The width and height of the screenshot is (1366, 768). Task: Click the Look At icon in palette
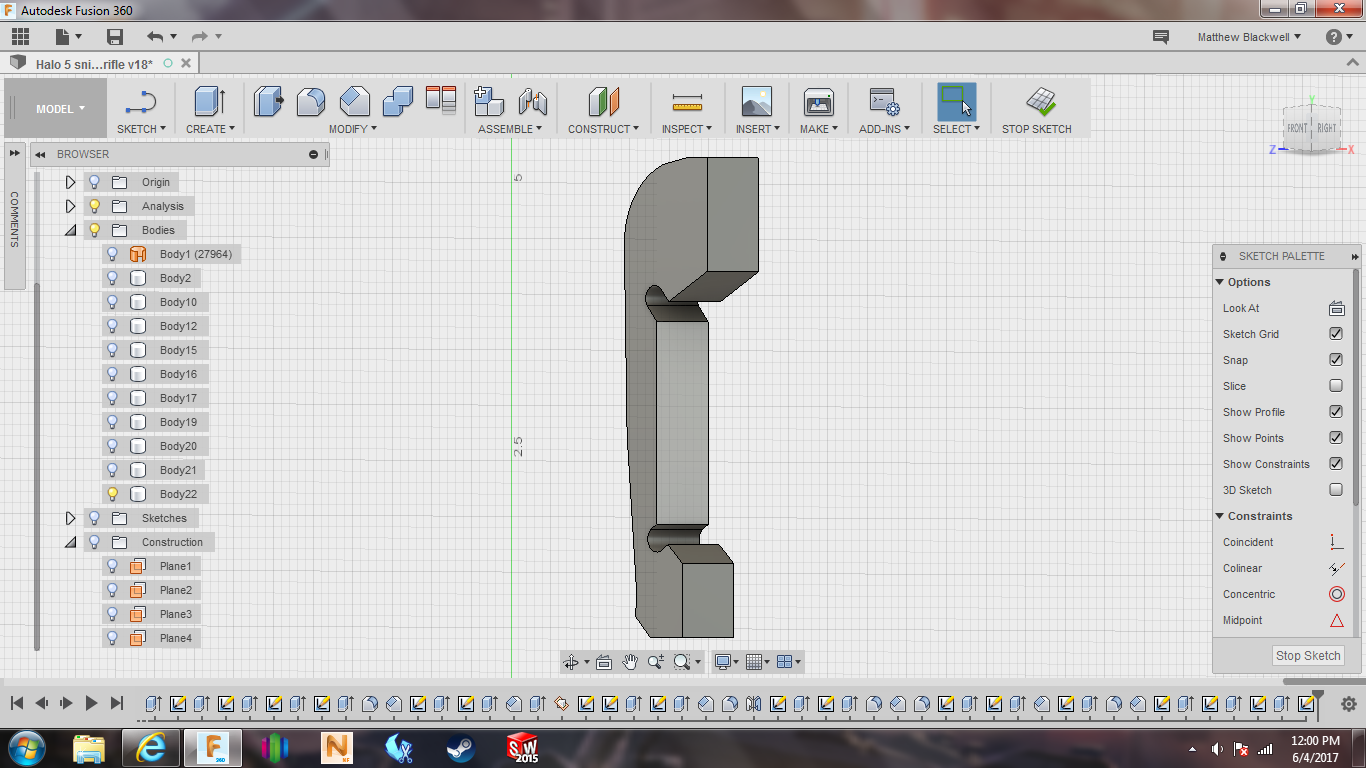1336,308
